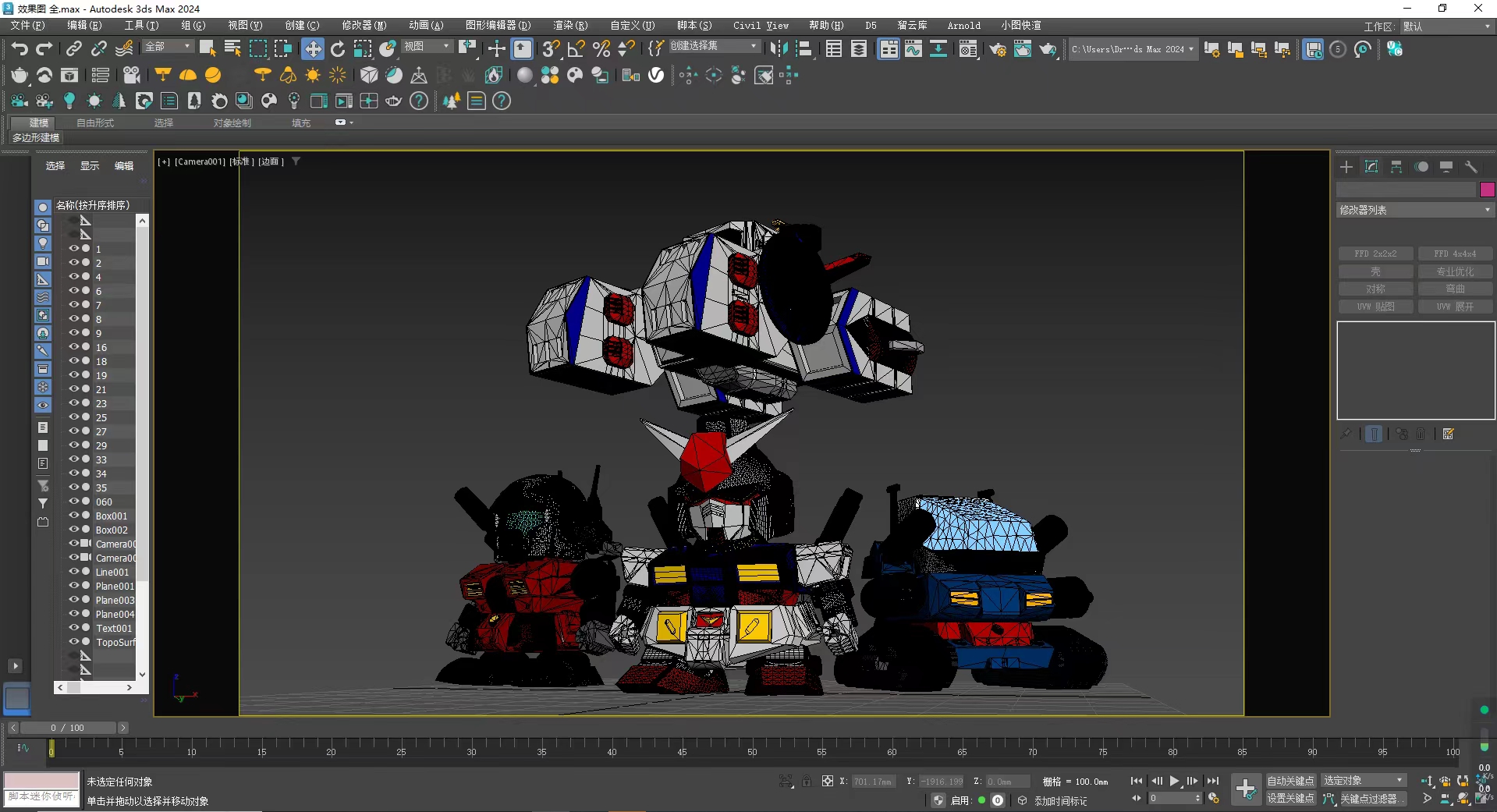Click the large set-key plus button
The width and height of the screenshot is (1497, 812).
click(x=1246, y=789)
